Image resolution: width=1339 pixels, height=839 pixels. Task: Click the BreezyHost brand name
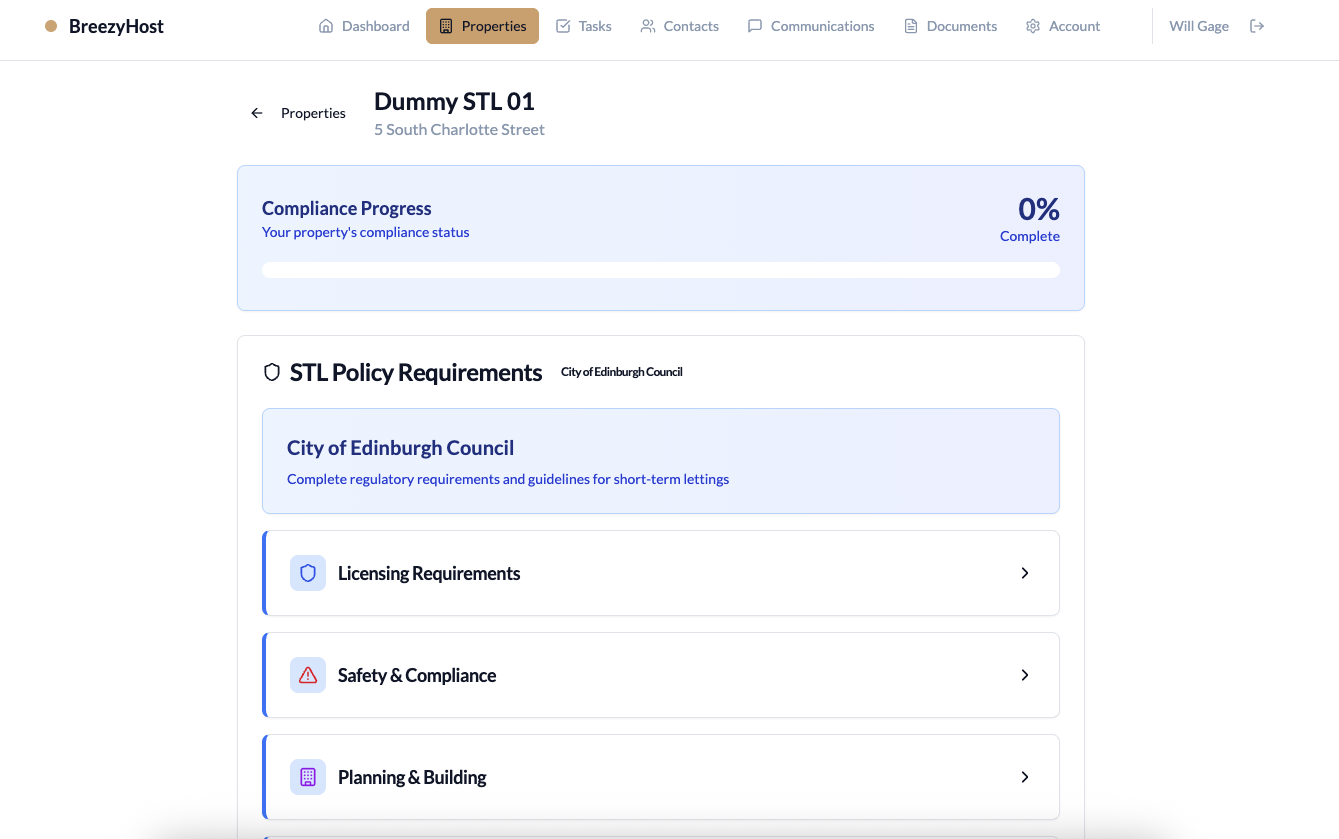tap(116, 26)
